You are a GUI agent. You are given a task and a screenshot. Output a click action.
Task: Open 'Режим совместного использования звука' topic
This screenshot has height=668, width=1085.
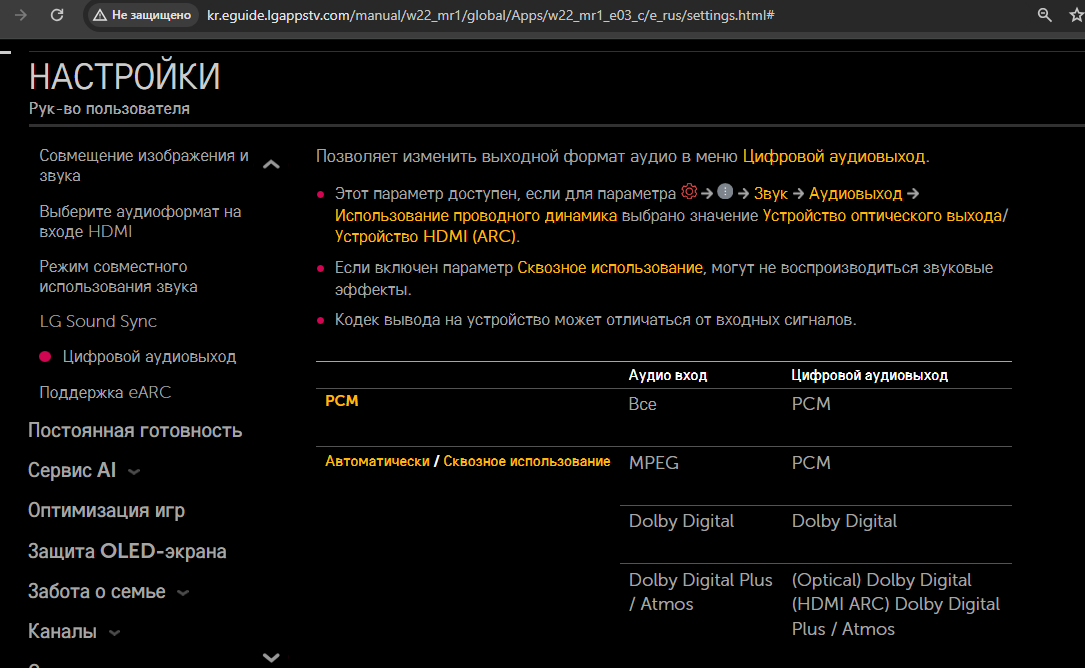pyautogui.click(x=118, y=277)
